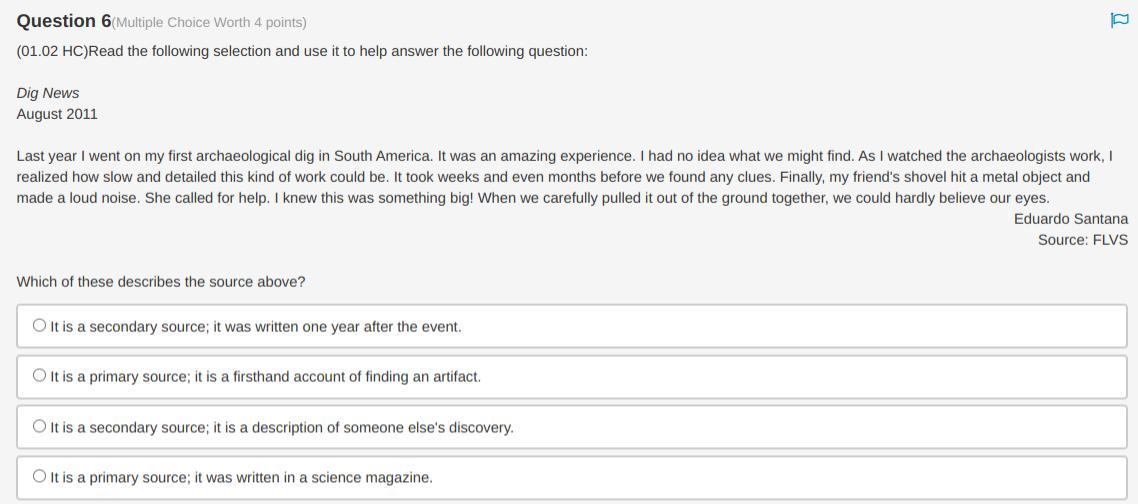Viewport: 1138px width, 504px height.
Task: Click the prompt 'Which of these describes the source above?'
Action: (161, 282)
